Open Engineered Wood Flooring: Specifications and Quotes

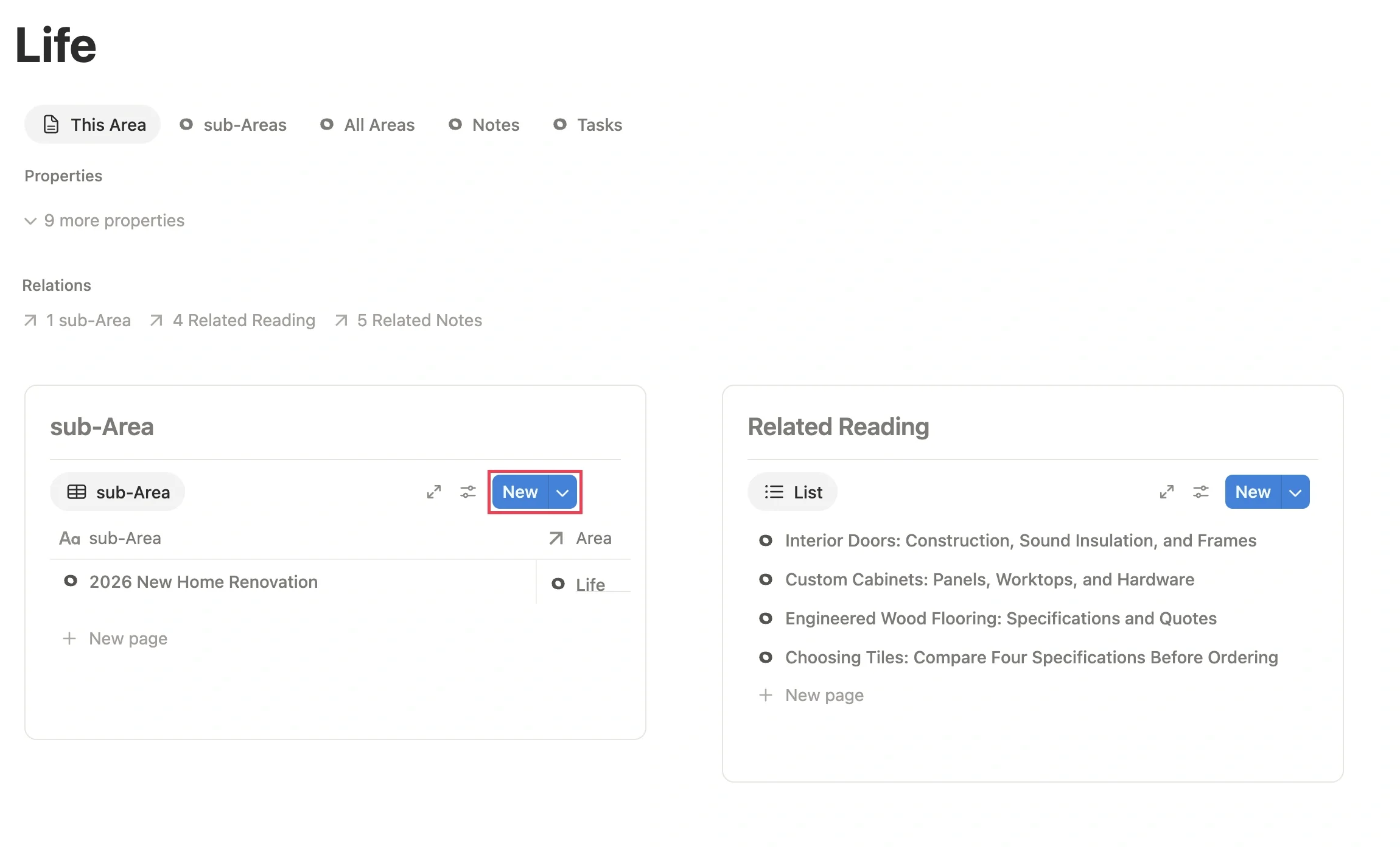click(1001, 618)
